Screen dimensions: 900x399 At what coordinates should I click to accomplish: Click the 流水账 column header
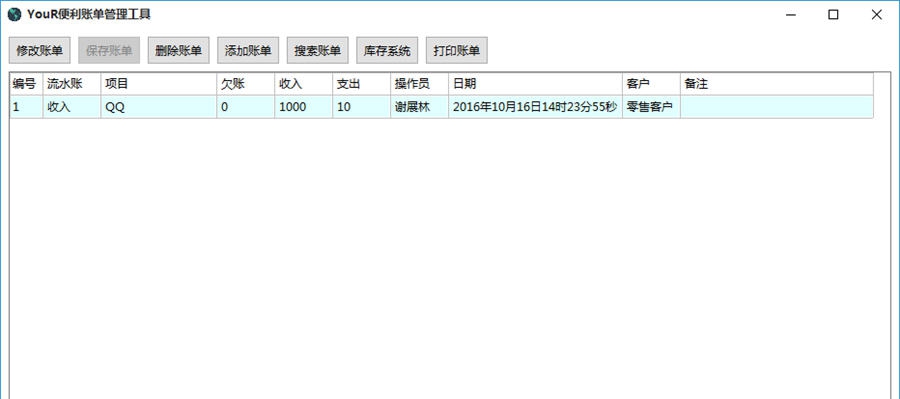pyautogui.click(x=72, y=84)
